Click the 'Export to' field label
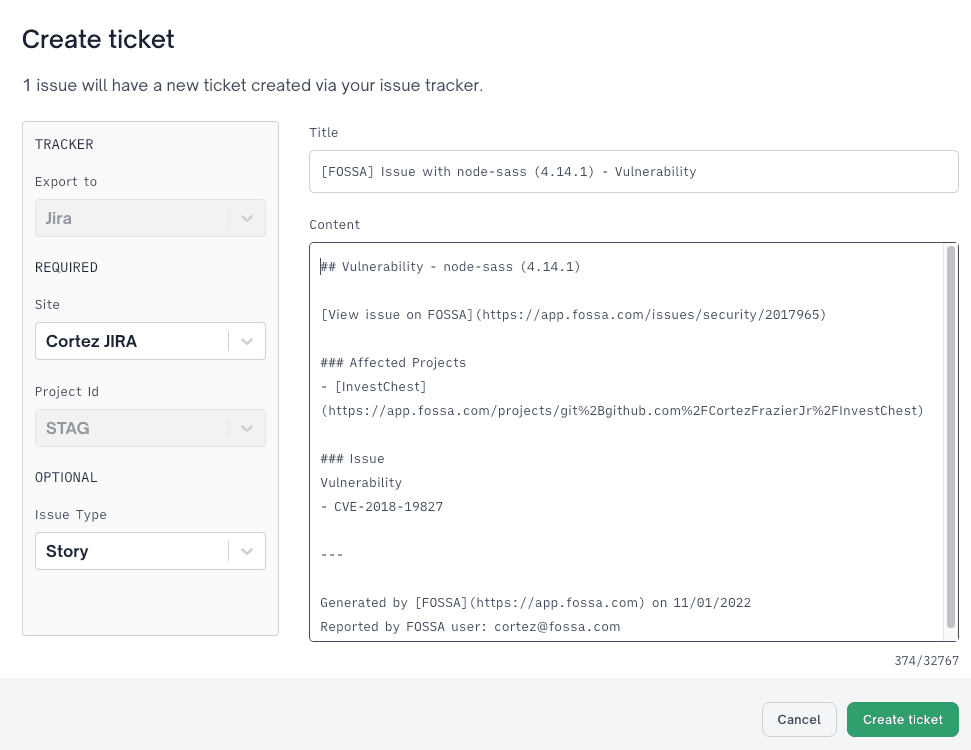The image size is (971, 750). click(x=66, y=181)
